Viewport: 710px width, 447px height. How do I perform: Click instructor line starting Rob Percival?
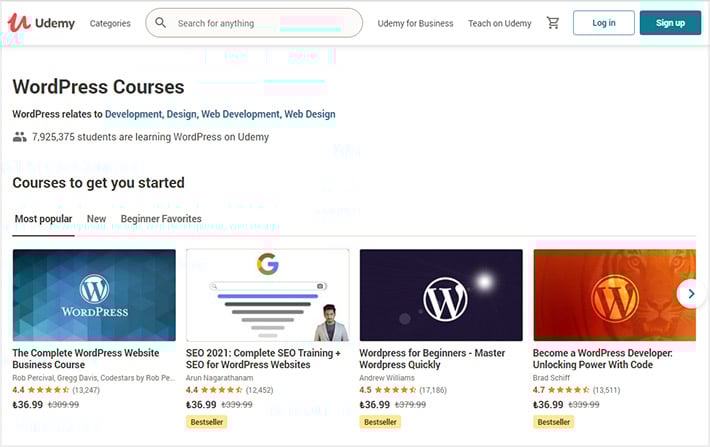[94, 378]
